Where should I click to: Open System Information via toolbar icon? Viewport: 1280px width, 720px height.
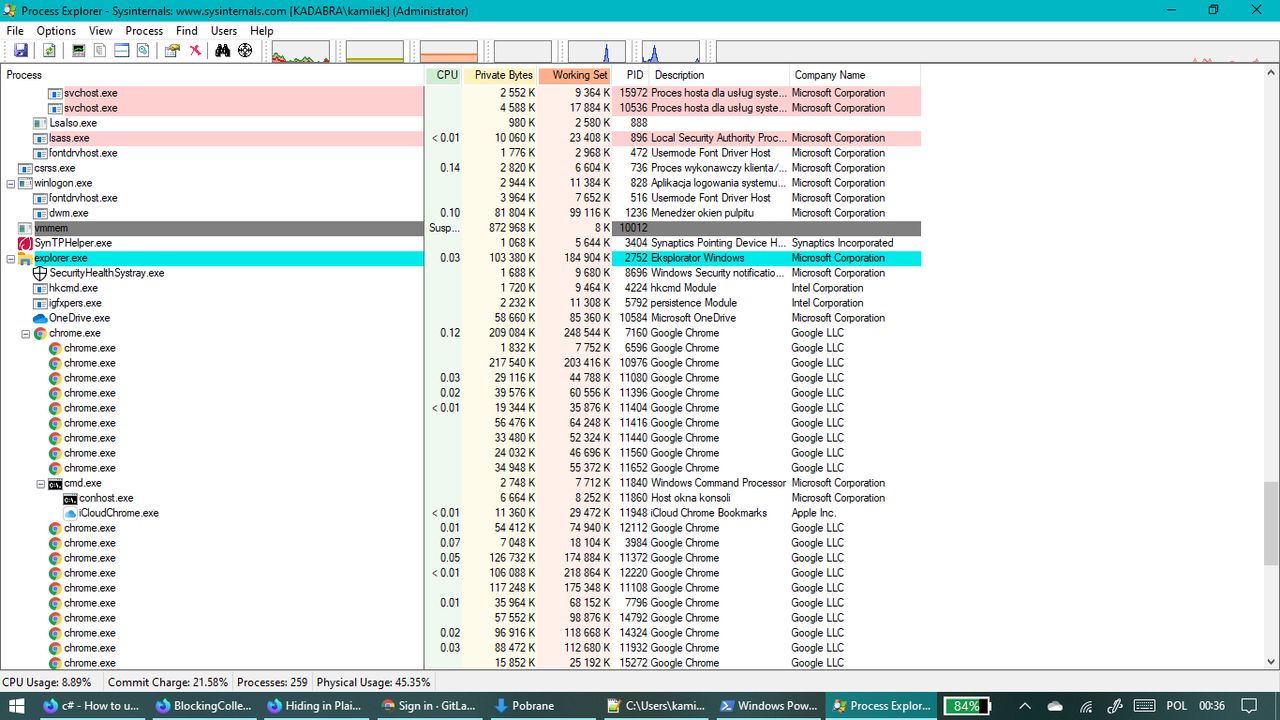tap(78, 51)
